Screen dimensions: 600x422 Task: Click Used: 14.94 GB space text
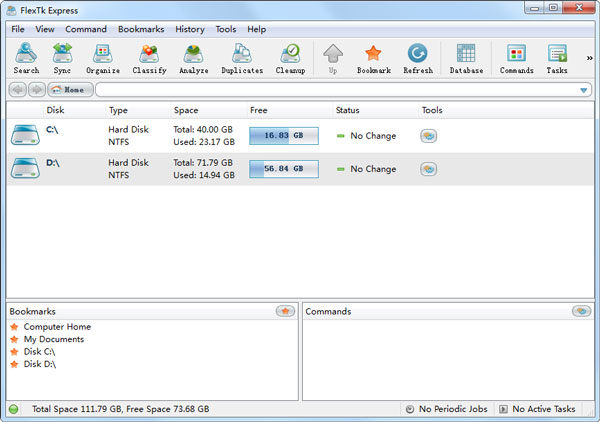pos(204,175)
